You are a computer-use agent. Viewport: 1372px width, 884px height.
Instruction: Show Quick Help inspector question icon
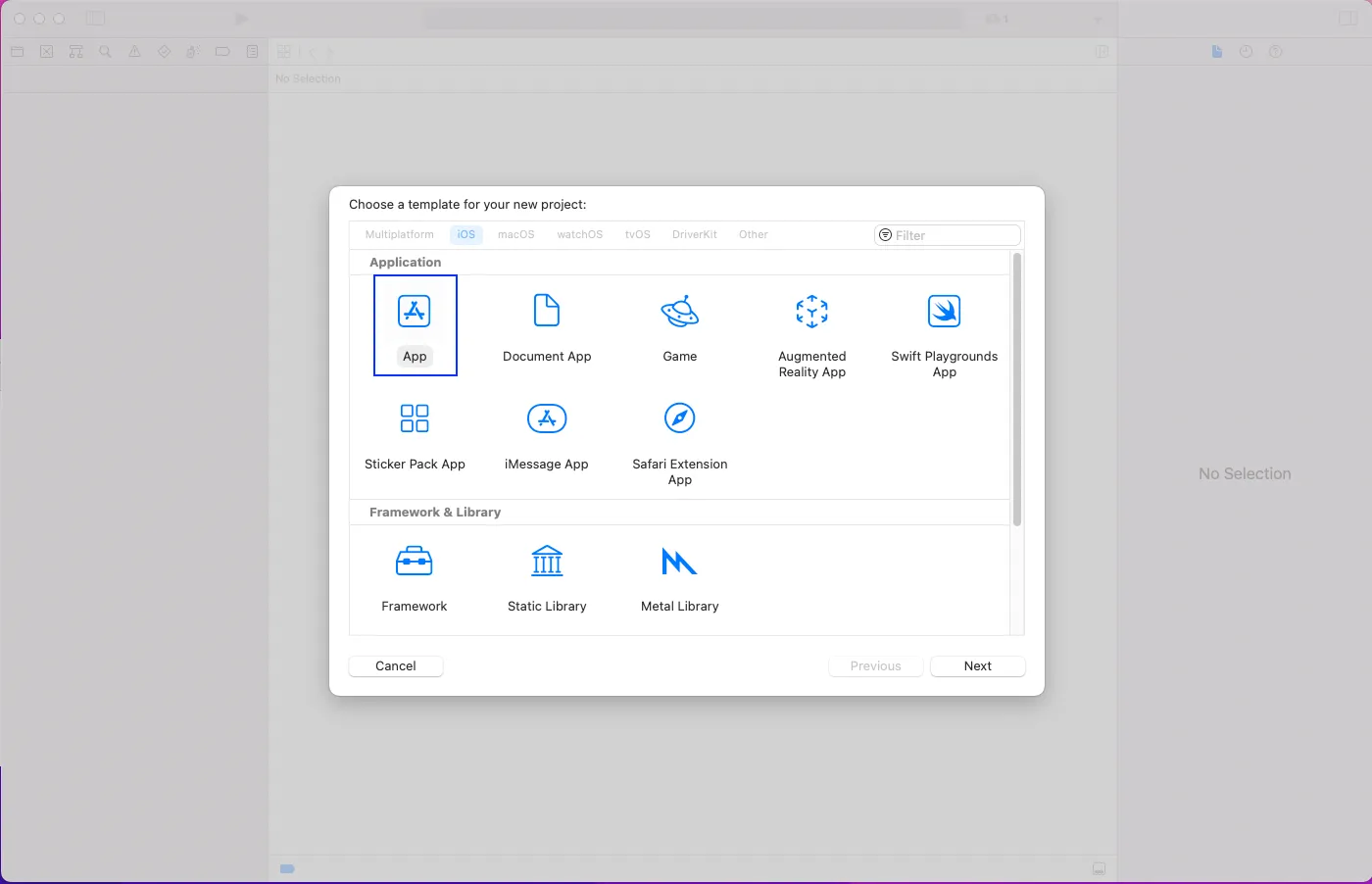pyautogui.click(x=1276, y=52)
